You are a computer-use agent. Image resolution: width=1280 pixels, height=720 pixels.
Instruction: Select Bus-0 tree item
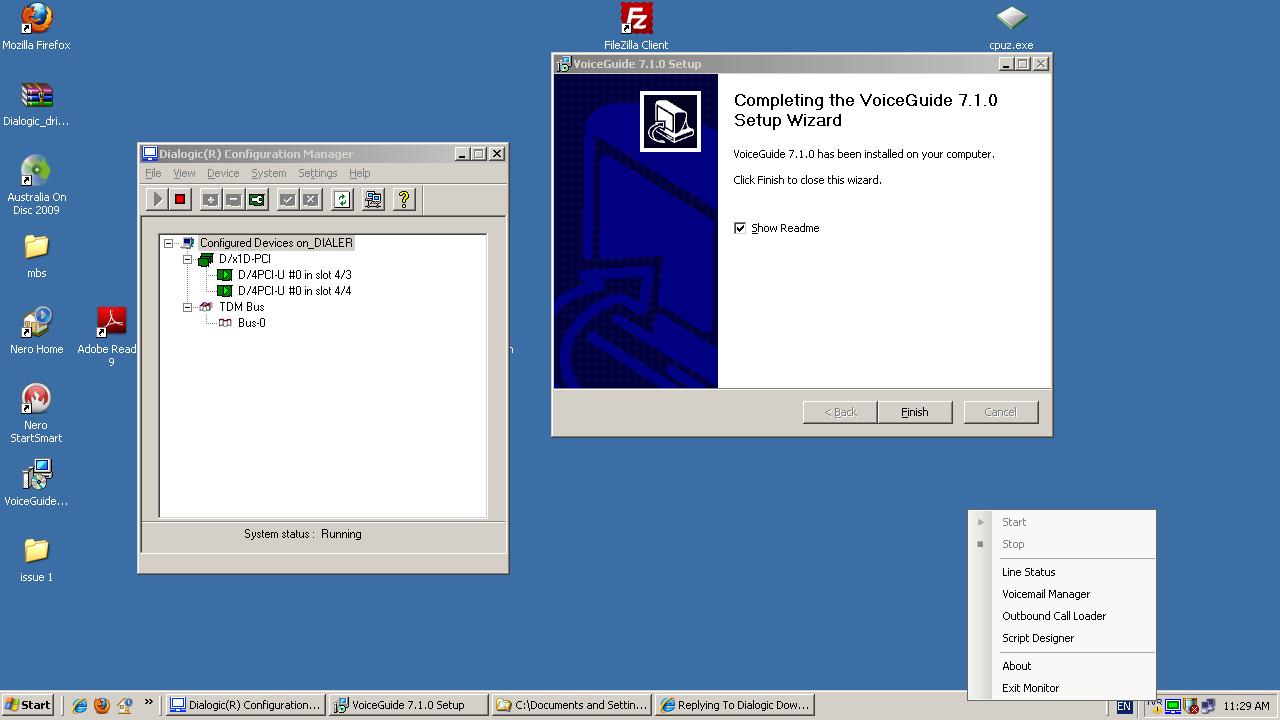pos(251,323)
